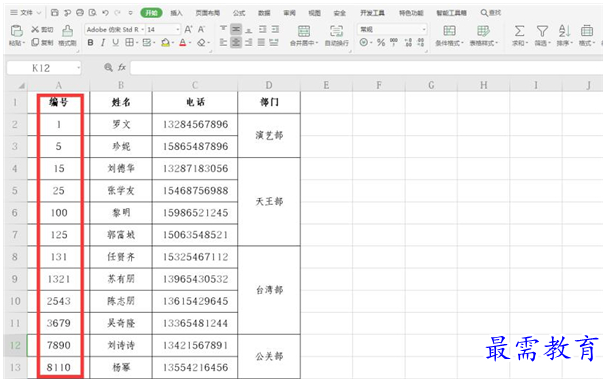Toggle align right
The image size is (607, 380).
249,42
